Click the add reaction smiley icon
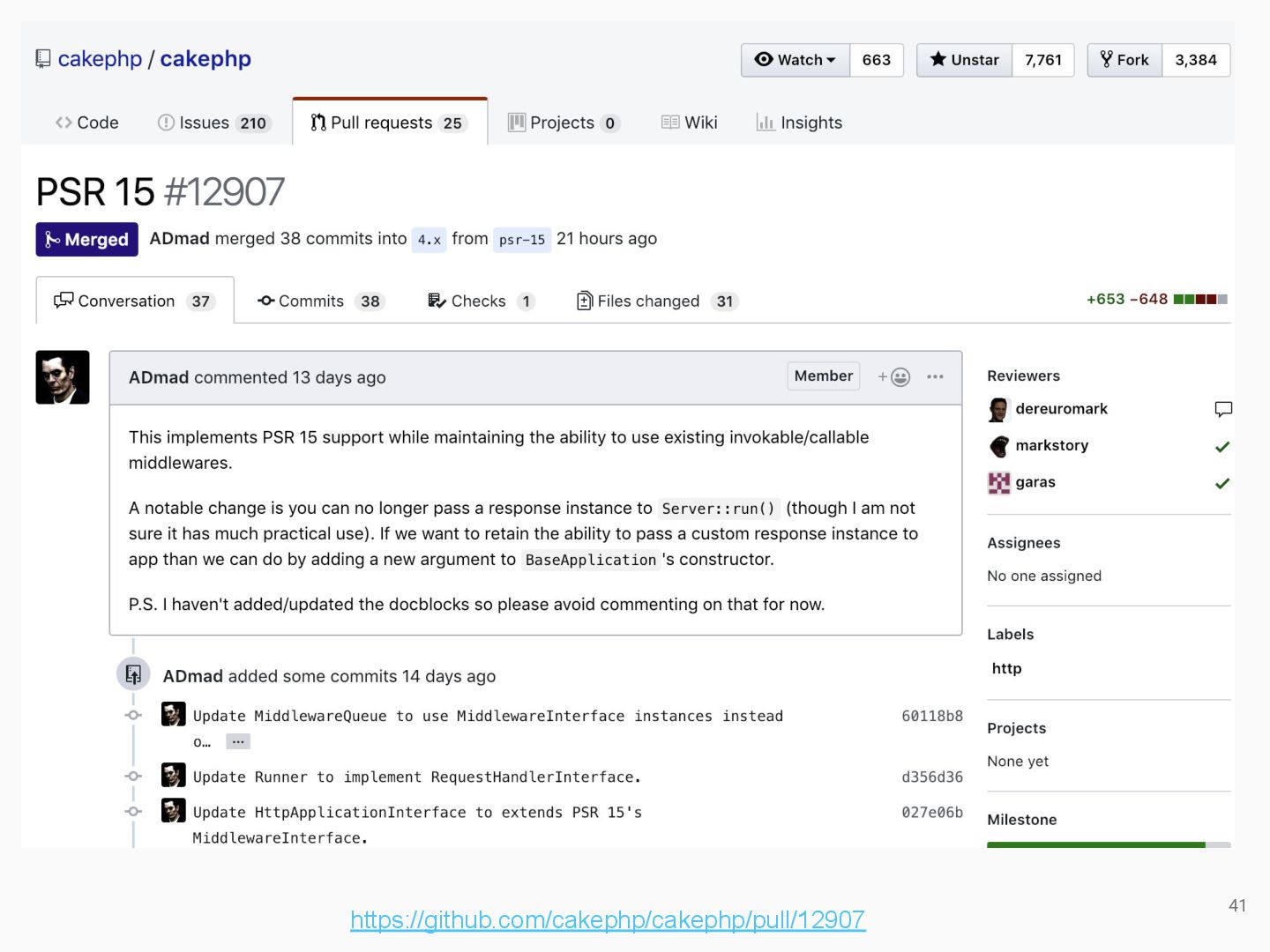 point(895,377)
